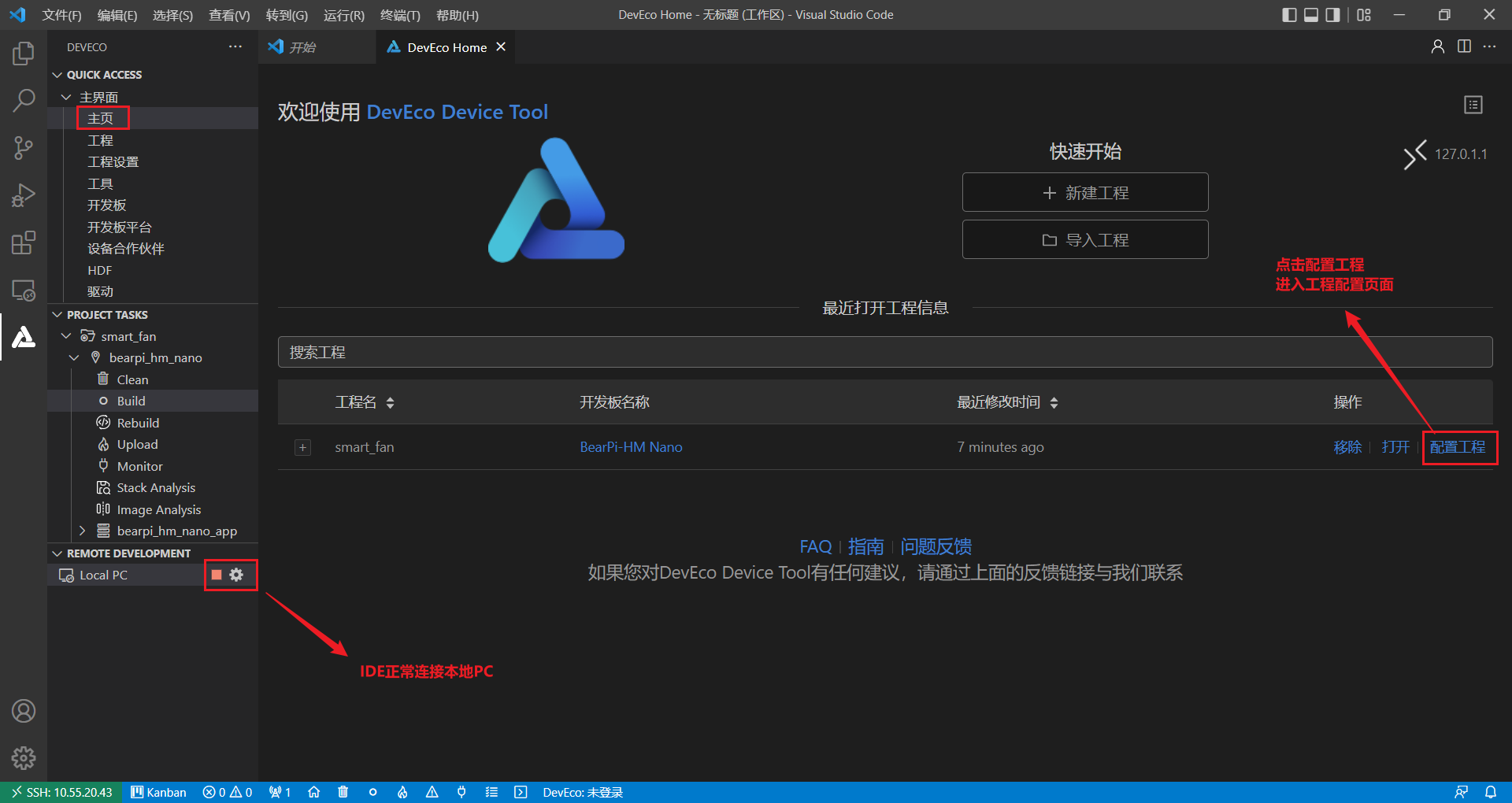Focus the 搜索工程 search field
The width and height of the screenshot is (1512, 803).
pyautogui.click(x=885, y=352)
